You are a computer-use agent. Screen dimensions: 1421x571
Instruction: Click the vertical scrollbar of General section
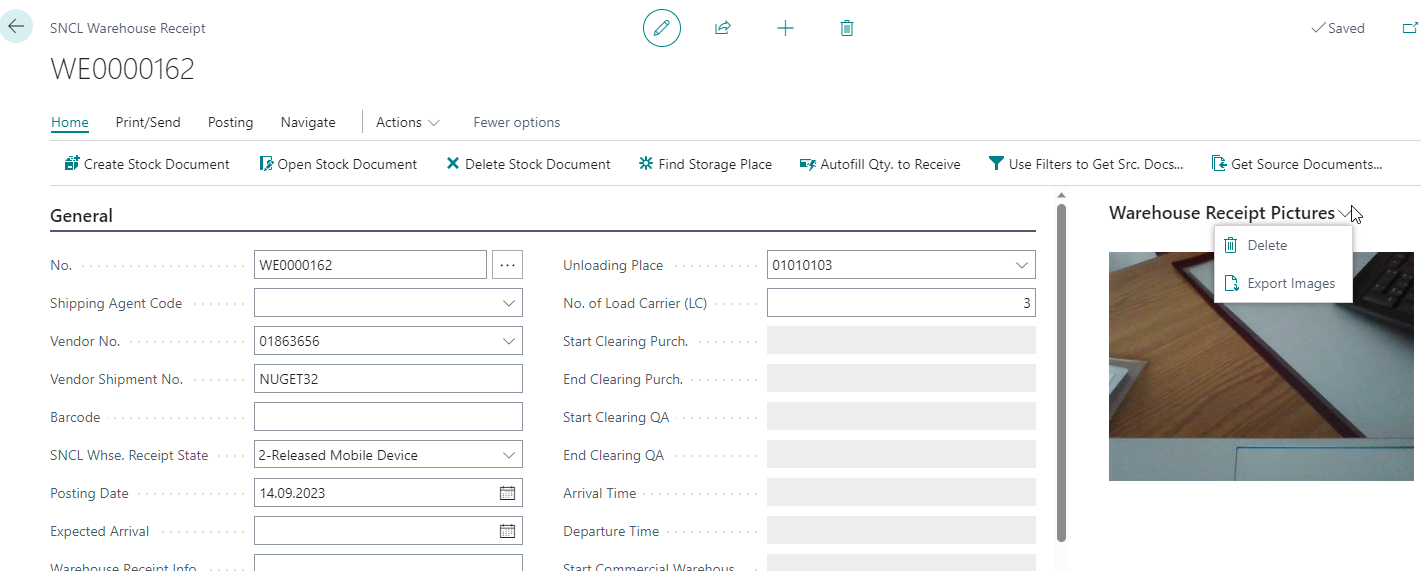[x=1061, y=370]
